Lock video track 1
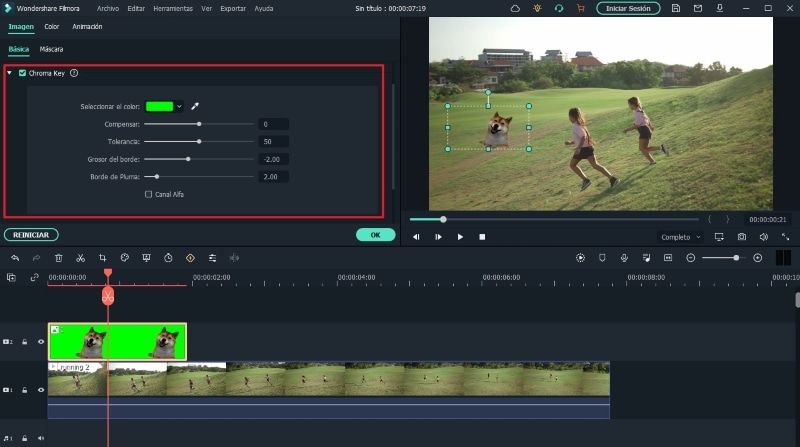The image size is (800, 447). coord(24,390)
